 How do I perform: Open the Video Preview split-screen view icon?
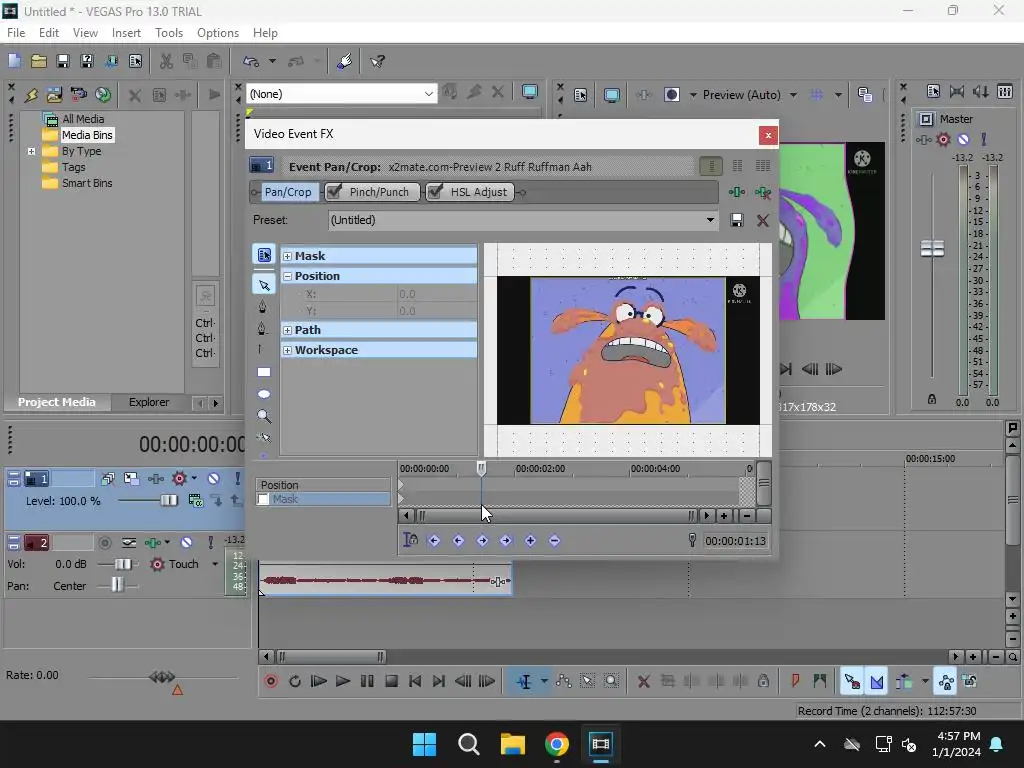pyautogui.click(x=672, y=95)
